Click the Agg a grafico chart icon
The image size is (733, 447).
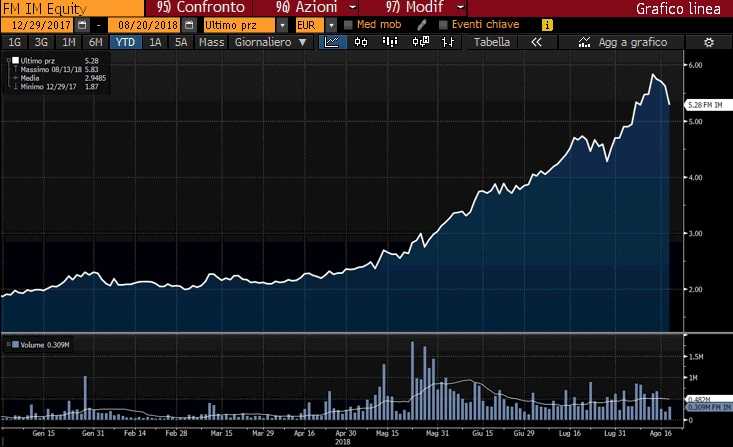584,43
